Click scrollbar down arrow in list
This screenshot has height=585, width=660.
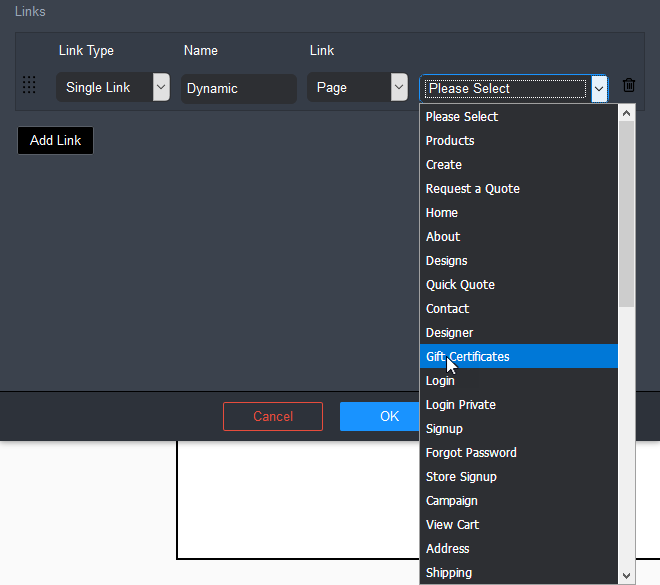coord(627,575)
